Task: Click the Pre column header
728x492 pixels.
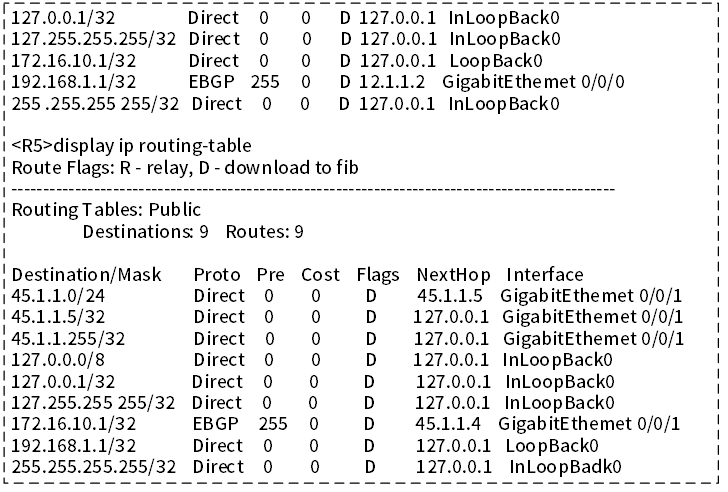Action: tap(270, 275)
